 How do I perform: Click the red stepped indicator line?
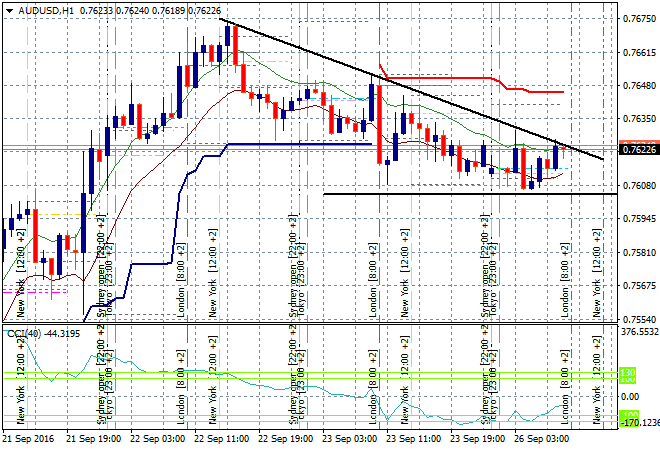[450, 76]
